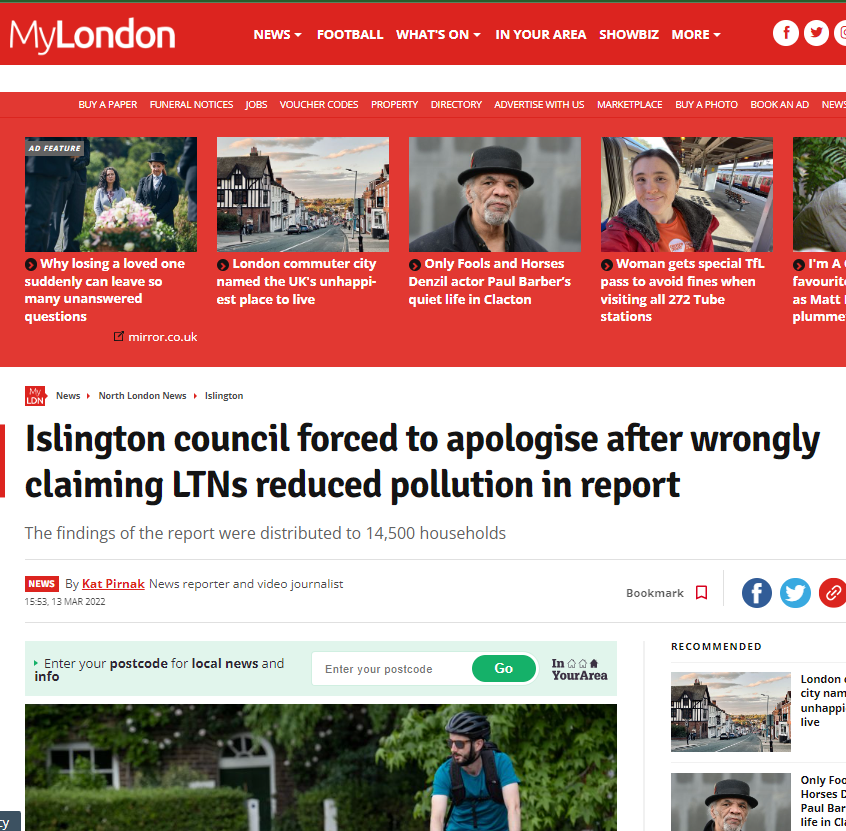This screenshot has height=831, width=846.
Task: Expand the WHAT'S ON dropdown menu
Action: (x=438, y=35)
